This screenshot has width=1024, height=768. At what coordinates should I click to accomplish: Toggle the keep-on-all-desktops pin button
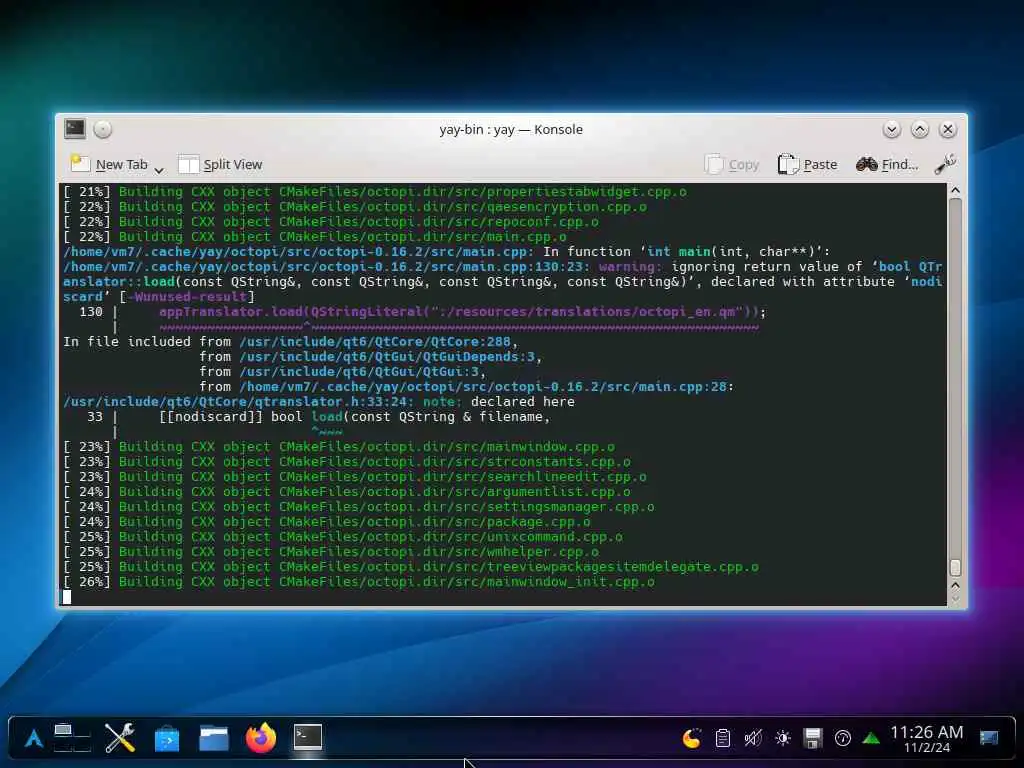(x=103, y=129)
